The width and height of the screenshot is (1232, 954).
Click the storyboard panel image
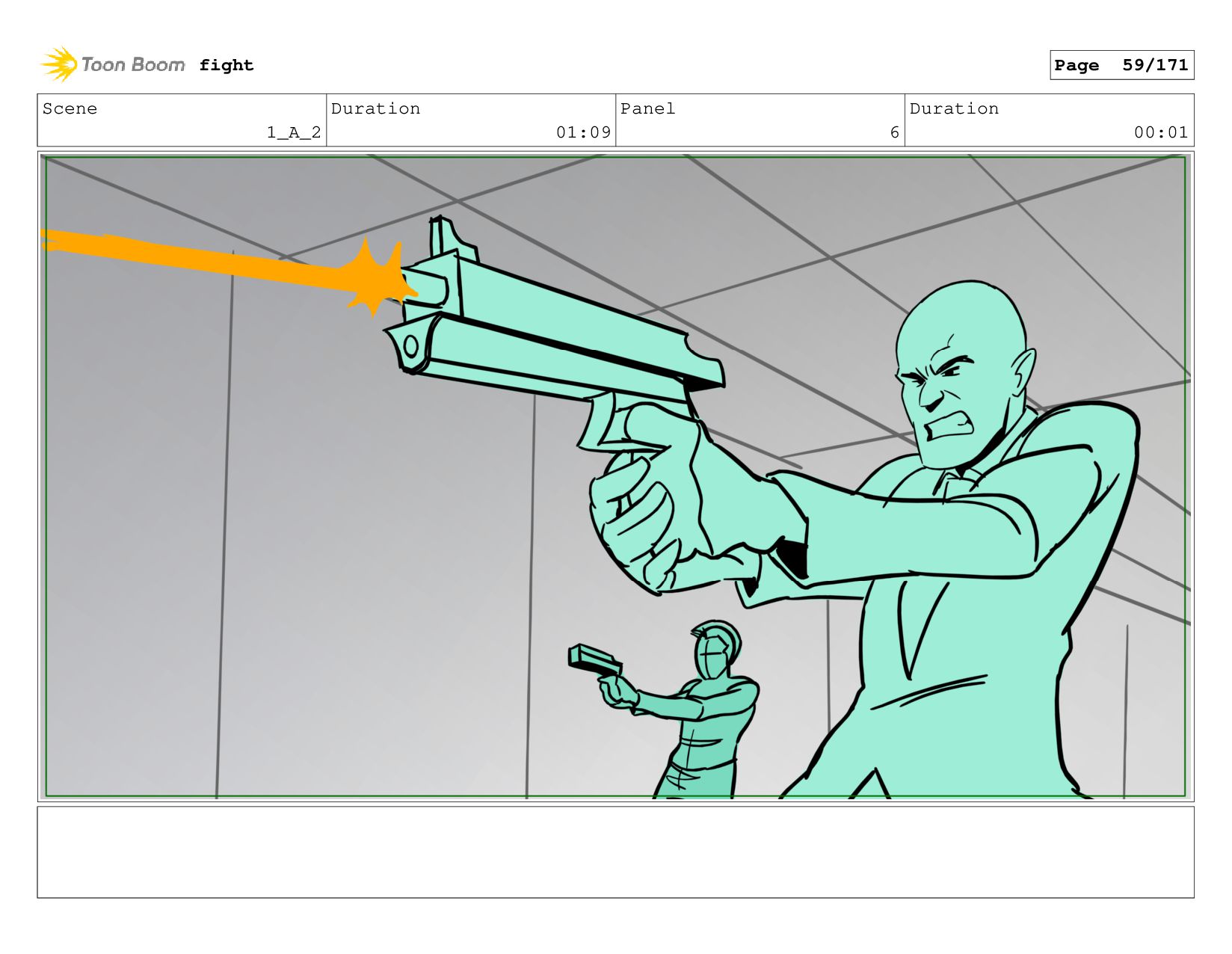coord(615,476)
